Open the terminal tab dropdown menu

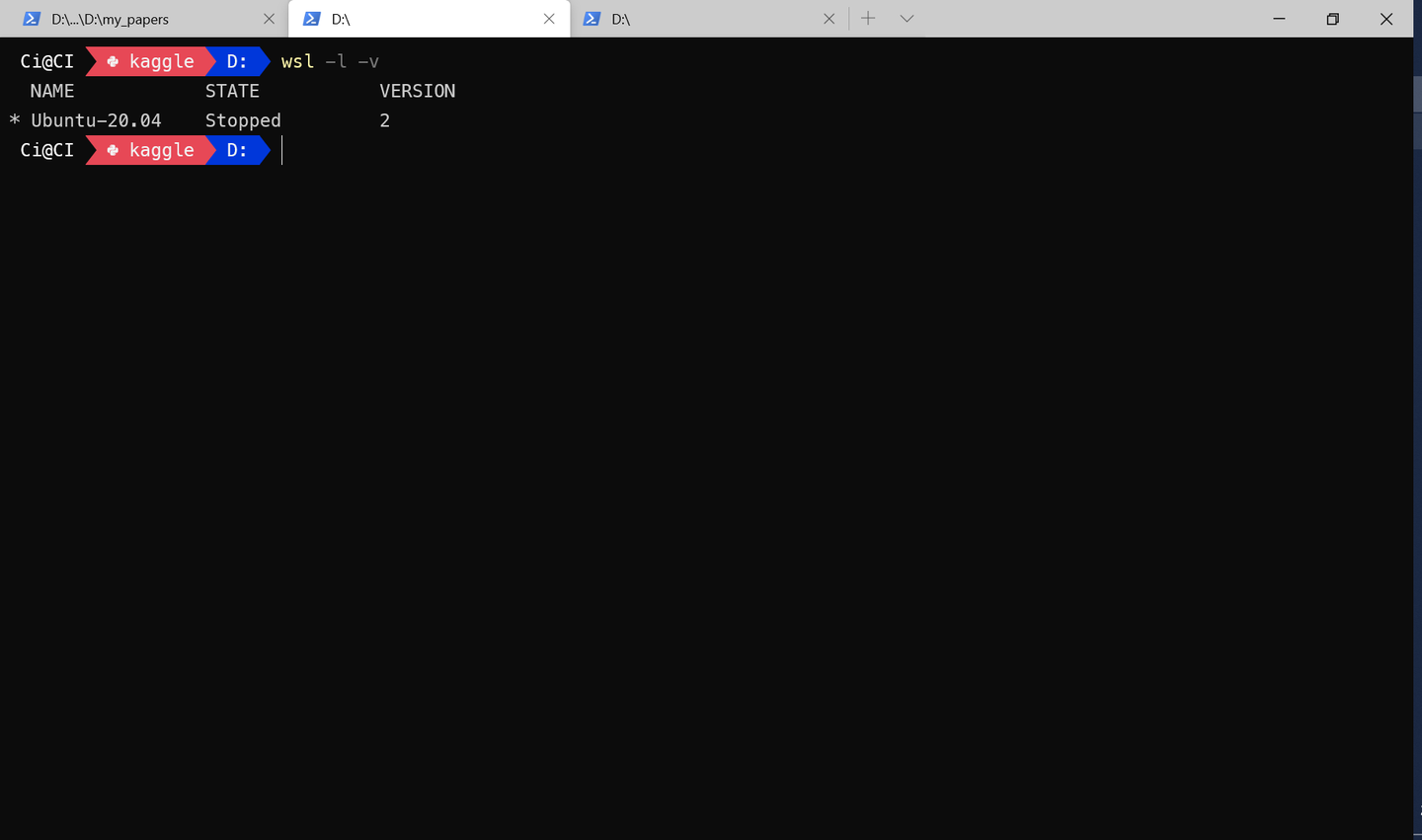click(x=907, y=18)
